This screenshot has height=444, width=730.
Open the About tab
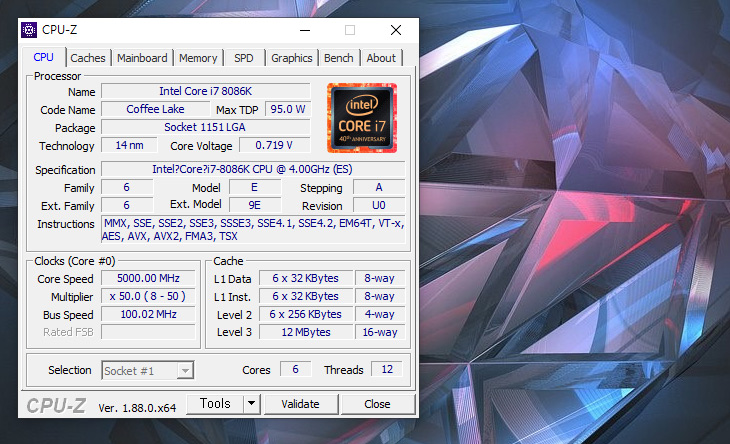381,58
